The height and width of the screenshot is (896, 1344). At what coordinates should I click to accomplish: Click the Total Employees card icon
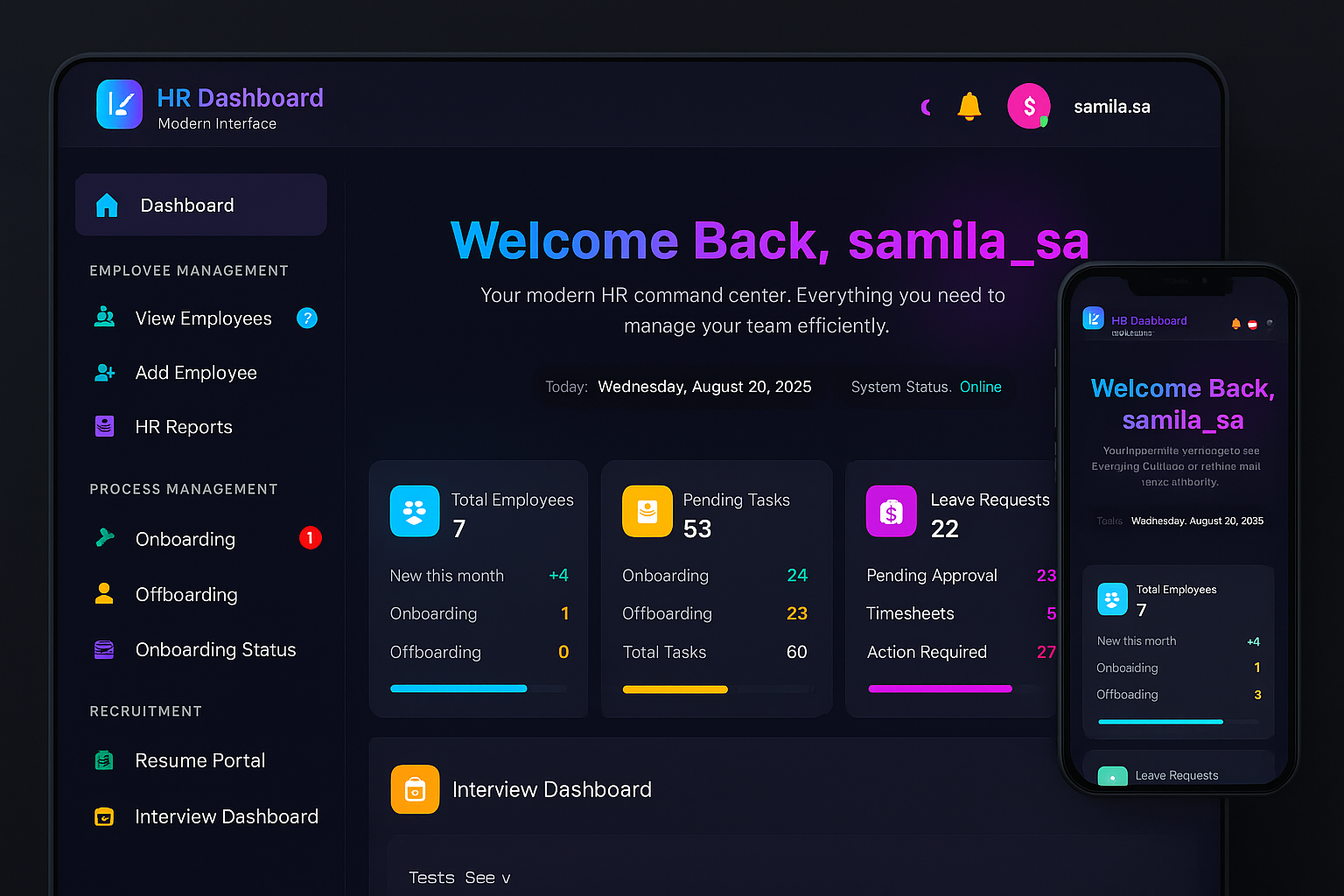414,511
